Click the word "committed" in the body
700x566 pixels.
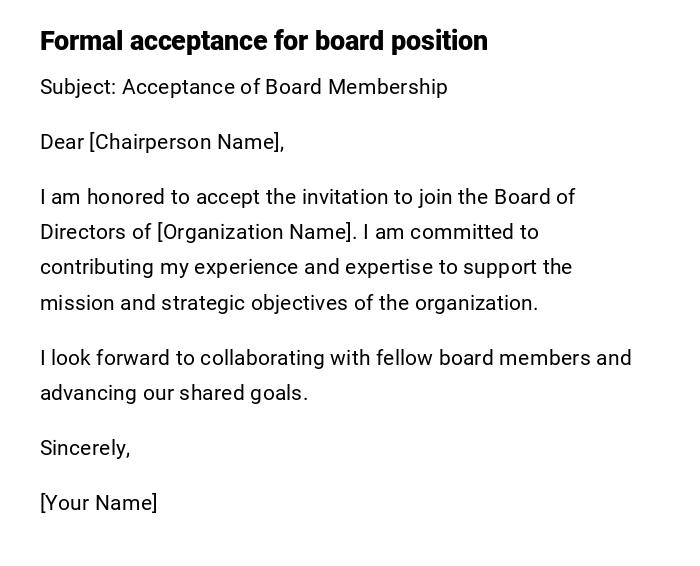[462, 232]
